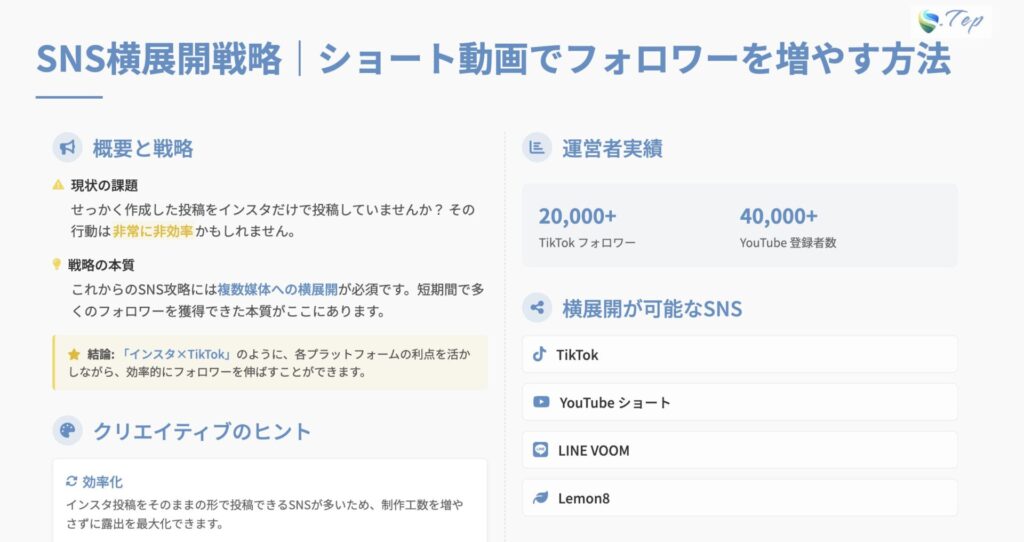The width and height of the screenshot is (1024, 542).
Task: Click the chart icon beside 運営者実績
Action: tap(538, 148)
